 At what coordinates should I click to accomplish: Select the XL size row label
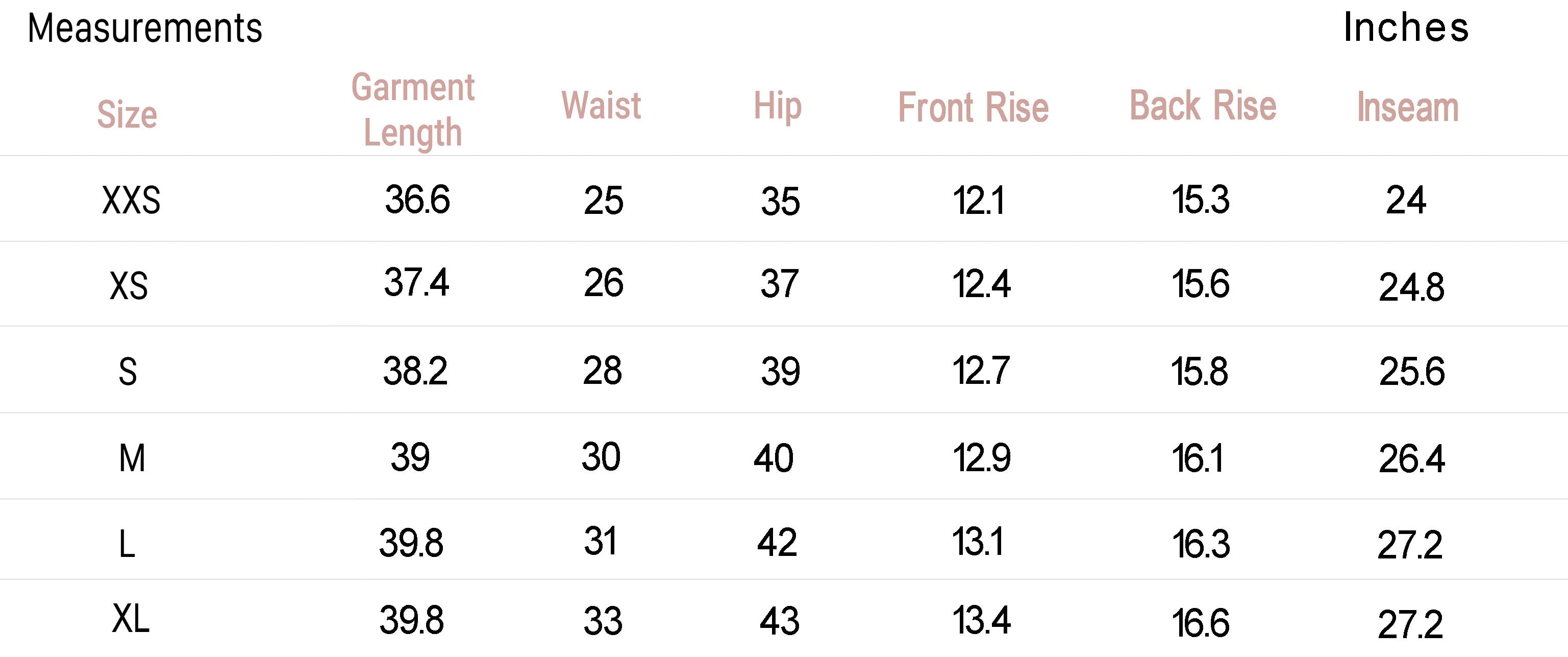131,619
